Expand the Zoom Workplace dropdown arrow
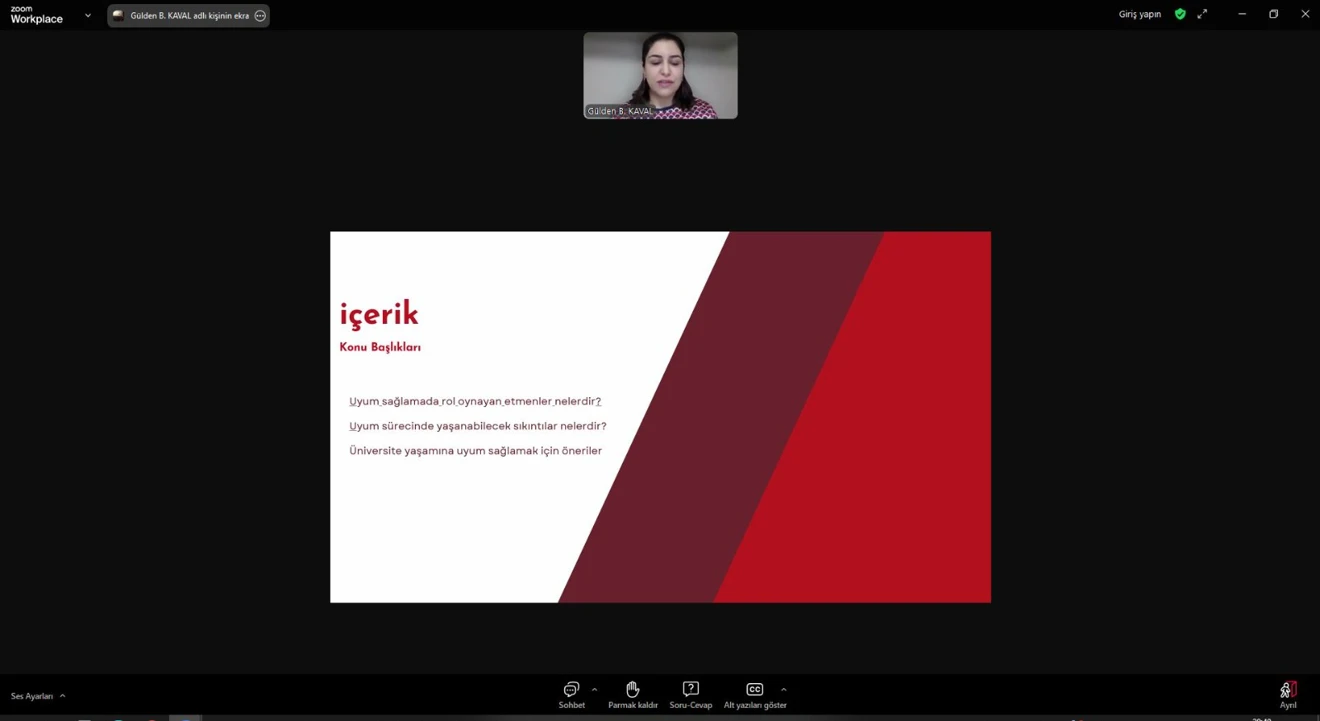This screenshot has width=1320, height=721. point(88,15)
